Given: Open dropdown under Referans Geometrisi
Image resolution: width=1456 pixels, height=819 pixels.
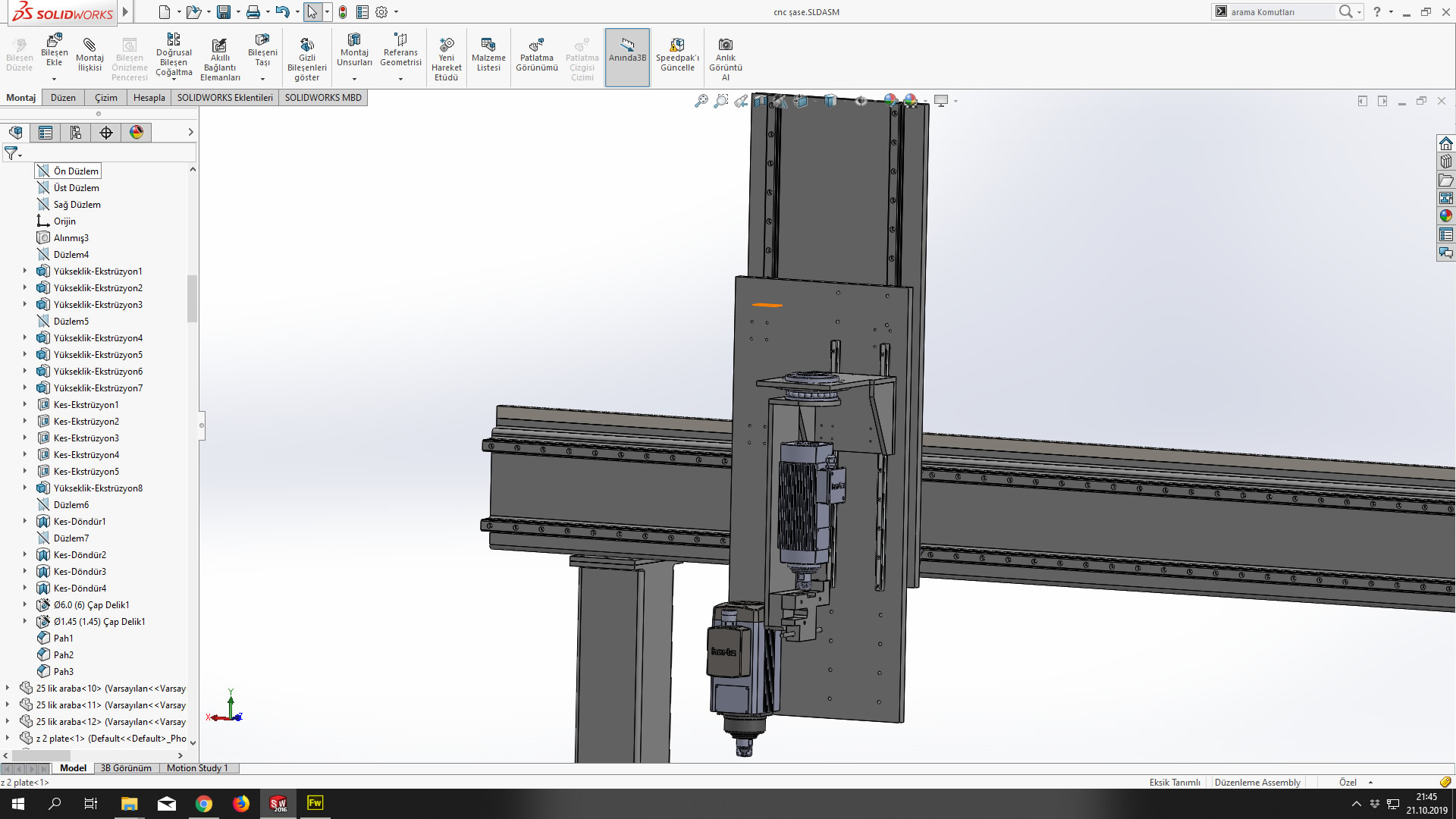Looking at the screenshot, I should coord(400,79).
